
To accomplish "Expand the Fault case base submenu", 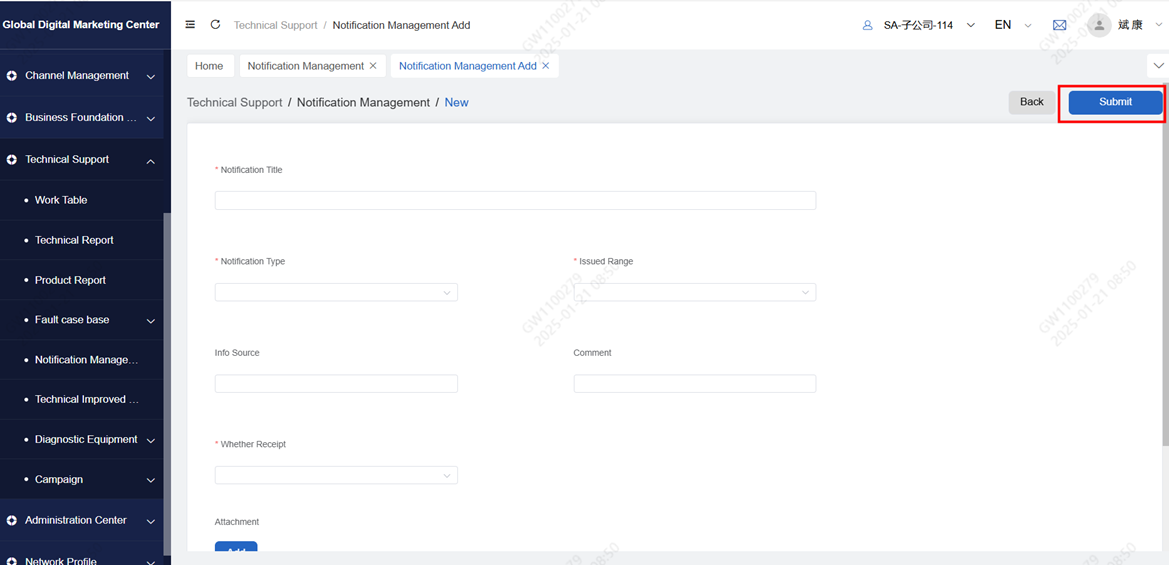I will [151, 321].
